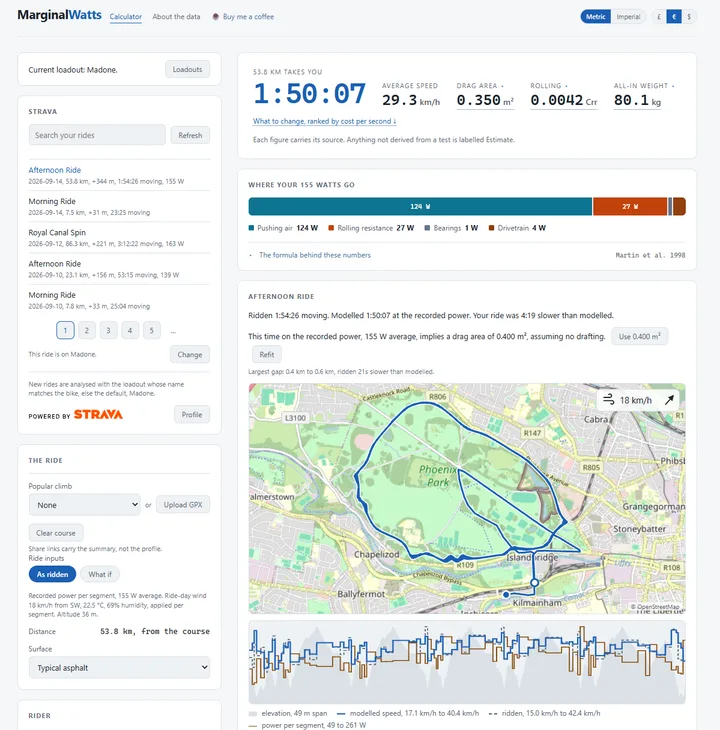The image size is (720, 730).
Task: Click the Refresh rides button
Action: (190, 135)
